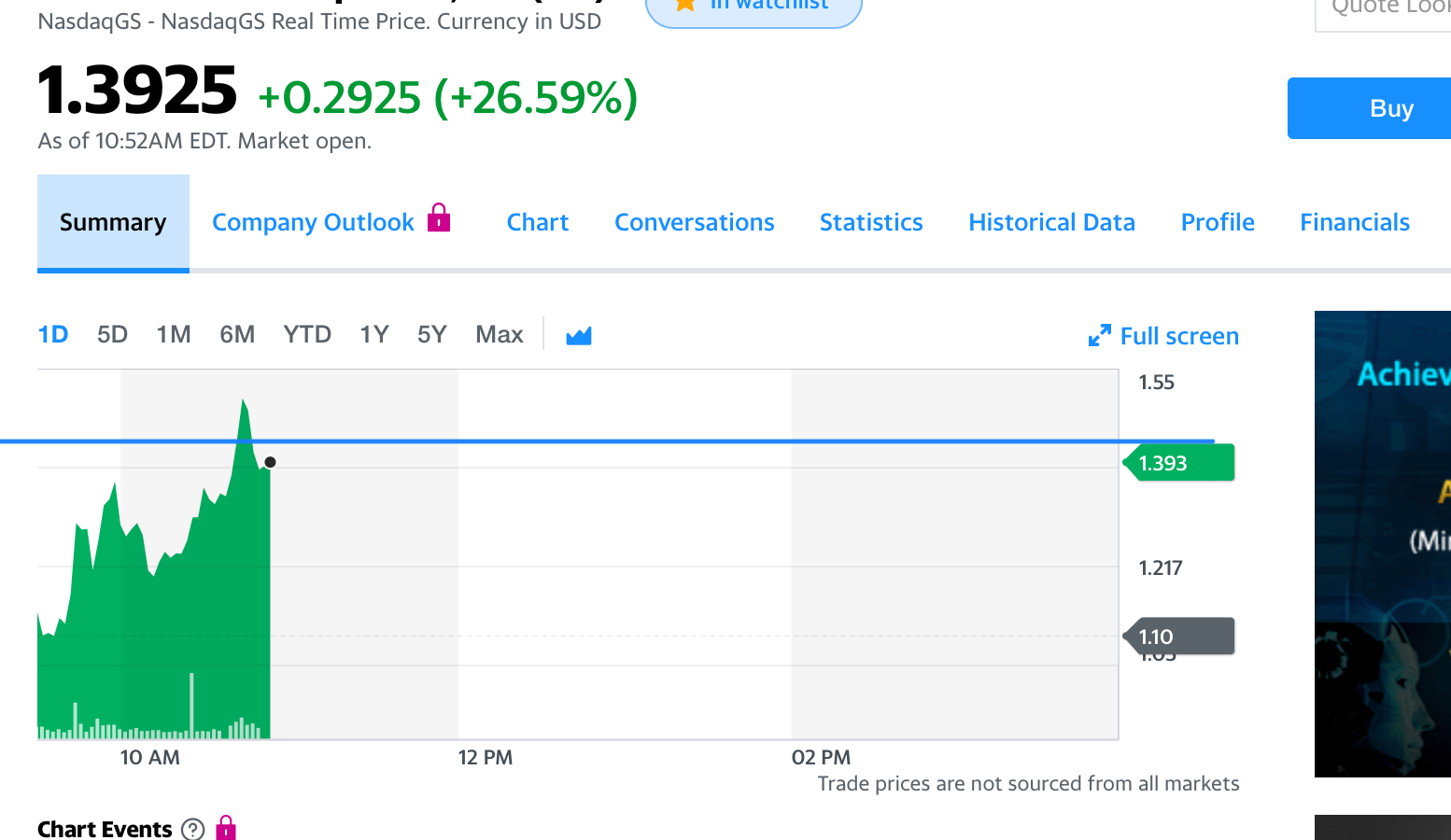Select the 6M chart range
The width and height of the screenshot is (1451, 840).
tap(237, 334)
